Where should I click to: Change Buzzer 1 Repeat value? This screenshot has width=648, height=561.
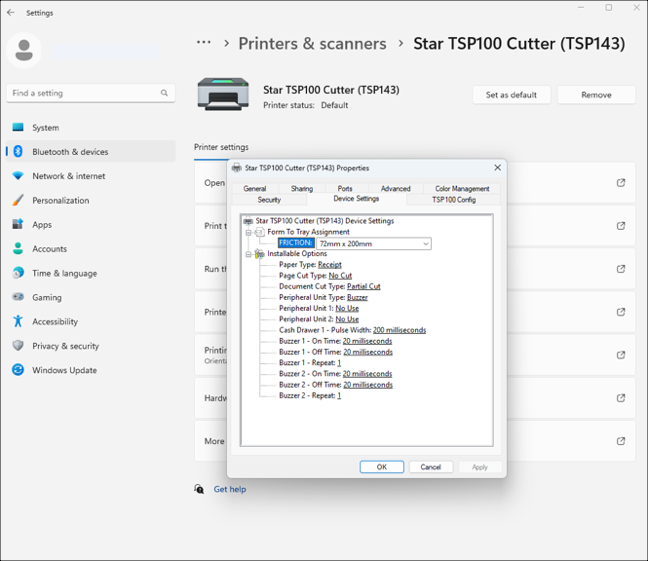coord(339,363)
